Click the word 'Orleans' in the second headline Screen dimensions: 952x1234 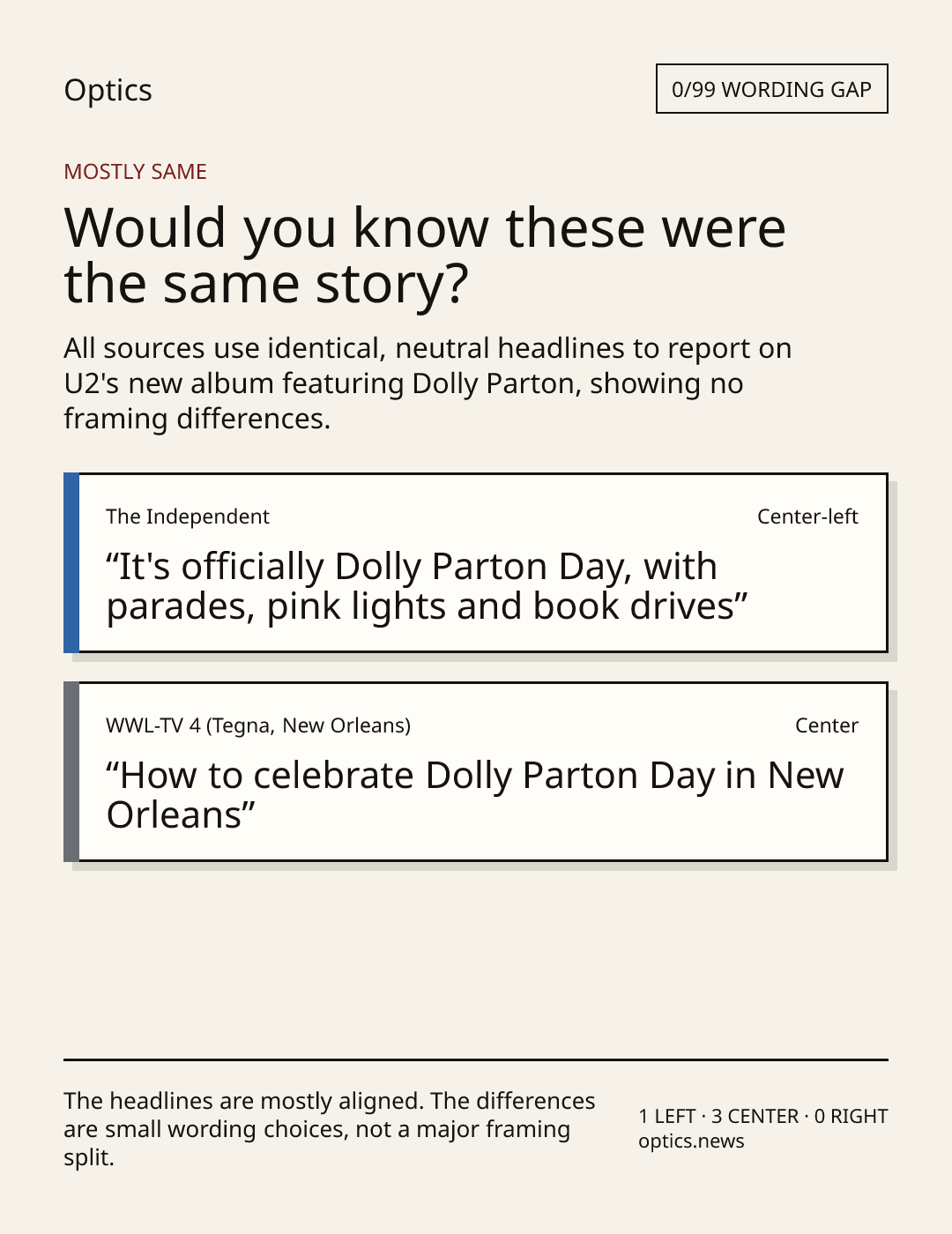(x=174, y=815)
